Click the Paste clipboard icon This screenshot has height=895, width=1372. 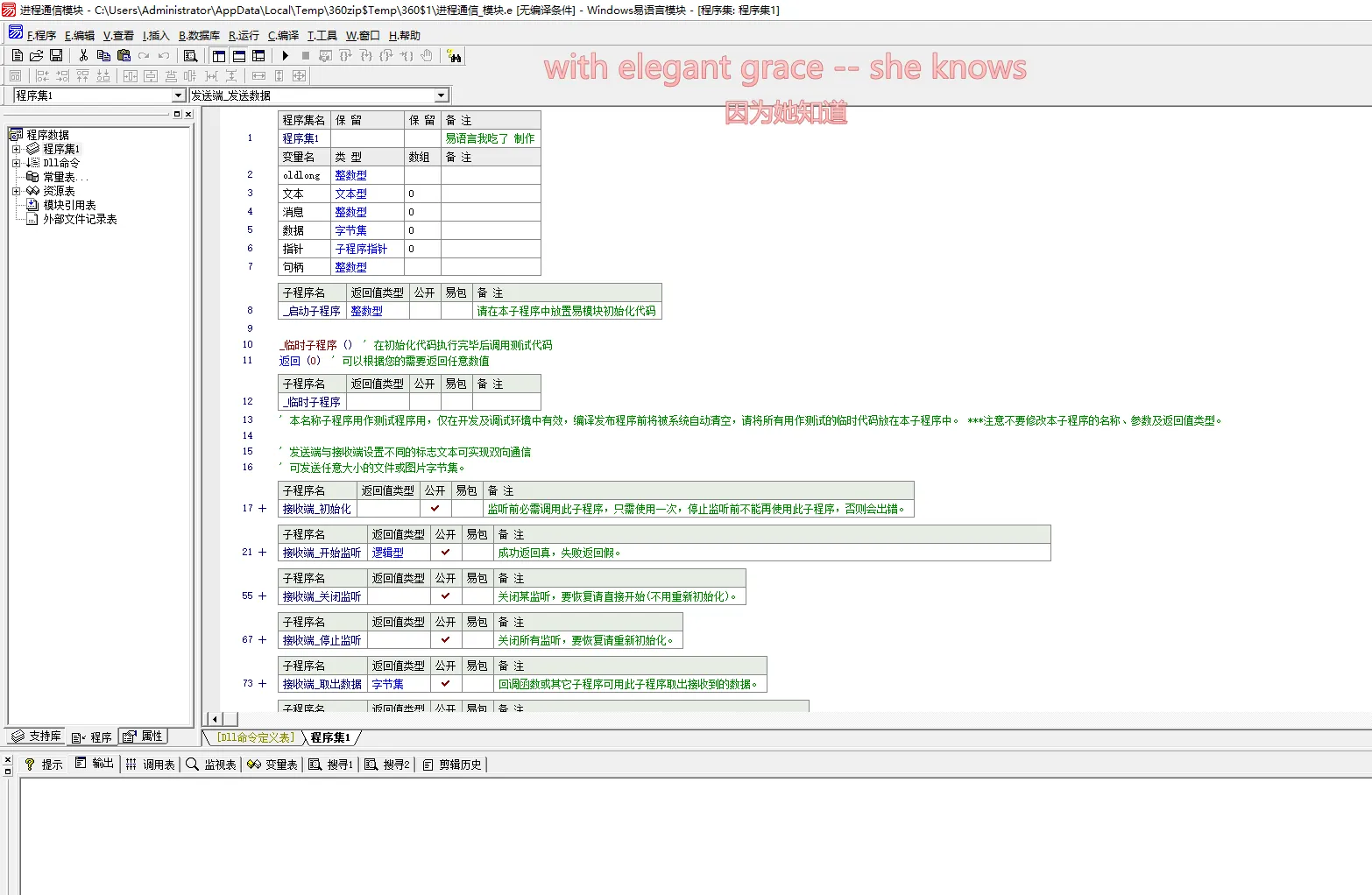coord(124,55)
